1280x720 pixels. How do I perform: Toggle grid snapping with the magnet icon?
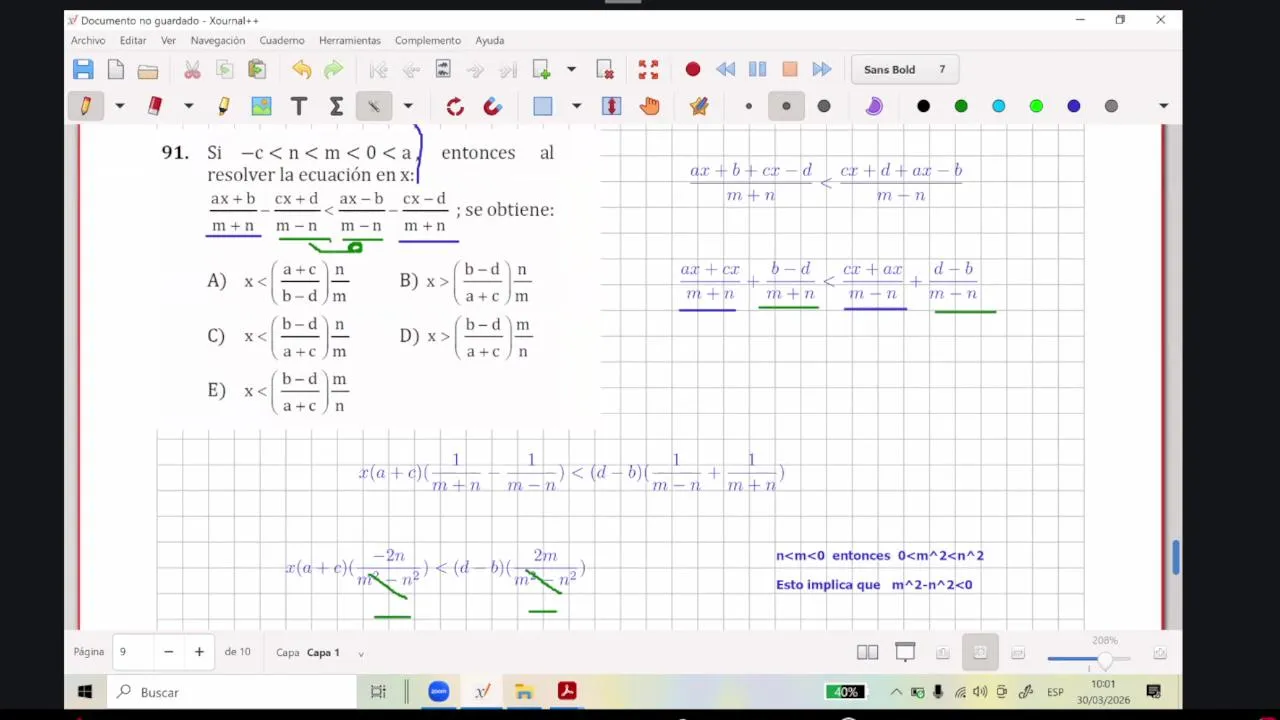[492, 106]
